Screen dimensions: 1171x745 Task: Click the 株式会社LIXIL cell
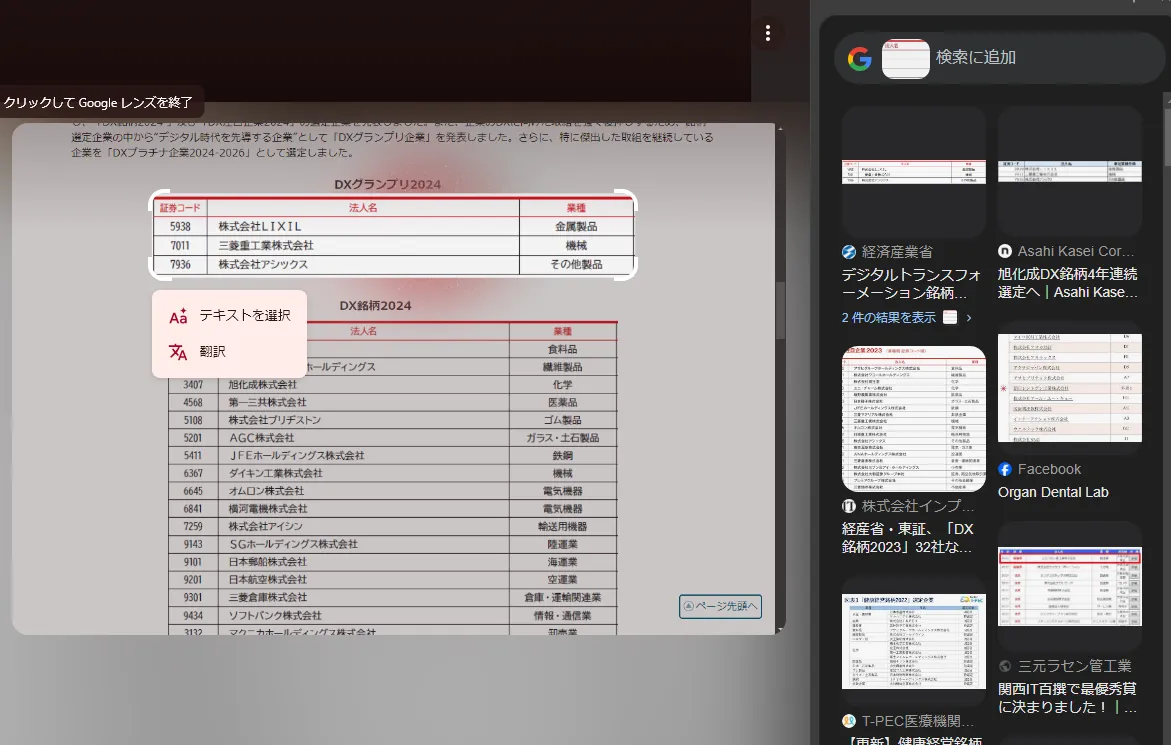coord(363,226)
